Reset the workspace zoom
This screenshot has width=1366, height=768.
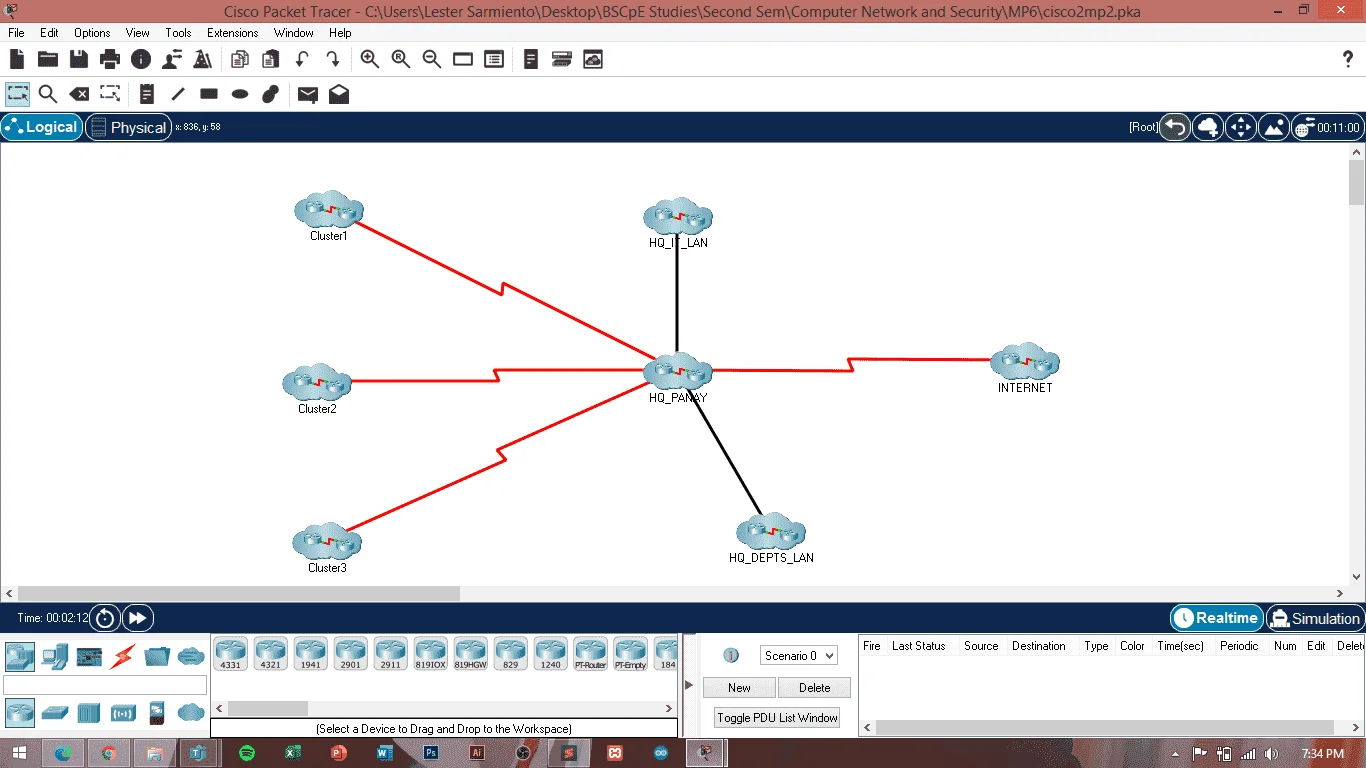401,60
